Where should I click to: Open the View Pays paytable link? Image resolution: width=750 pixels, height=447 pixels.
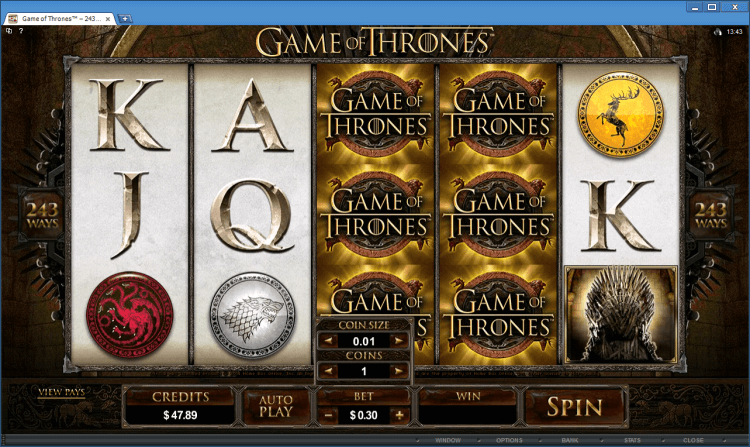click(x=62, y=392)
